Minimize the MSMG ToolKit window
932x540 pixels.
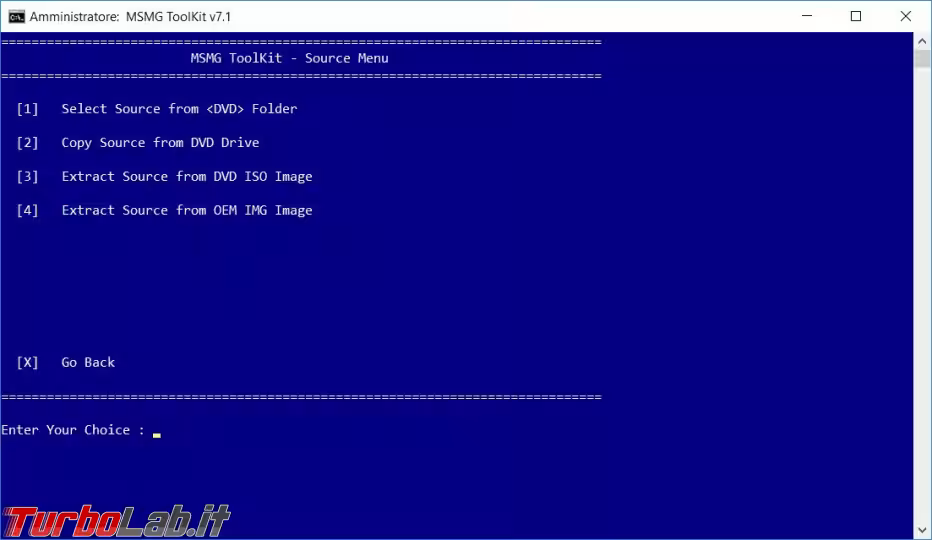[x=807, y=16]
